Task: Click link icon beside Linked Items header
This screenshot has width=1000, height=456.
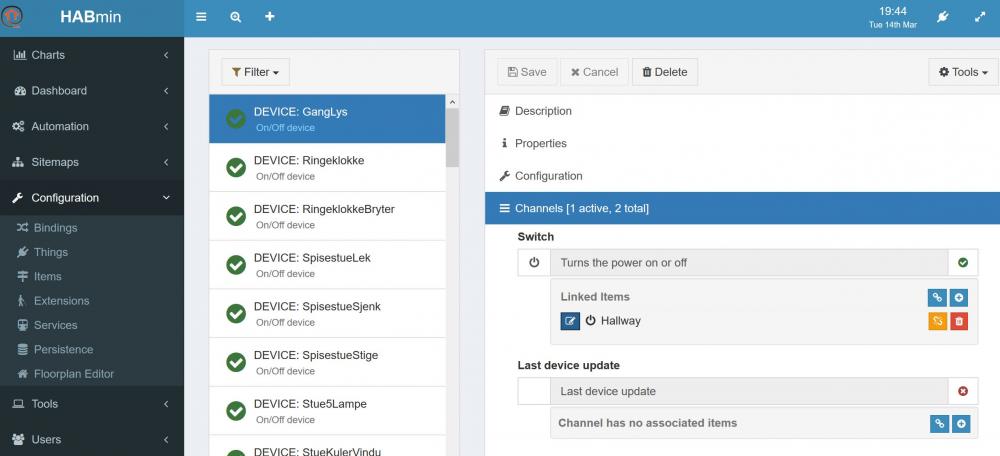Action: coord(937,297)
